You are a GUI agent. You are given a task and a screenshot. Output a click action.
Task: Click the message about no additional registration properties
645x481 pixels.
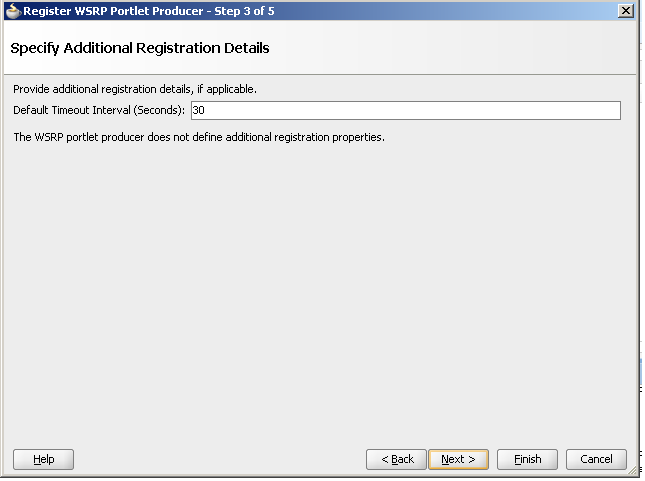199,137
